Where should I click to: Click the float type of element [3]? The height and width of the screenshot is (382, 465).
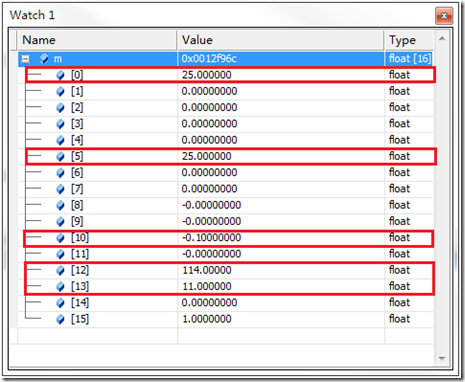(x=399, y=124)
